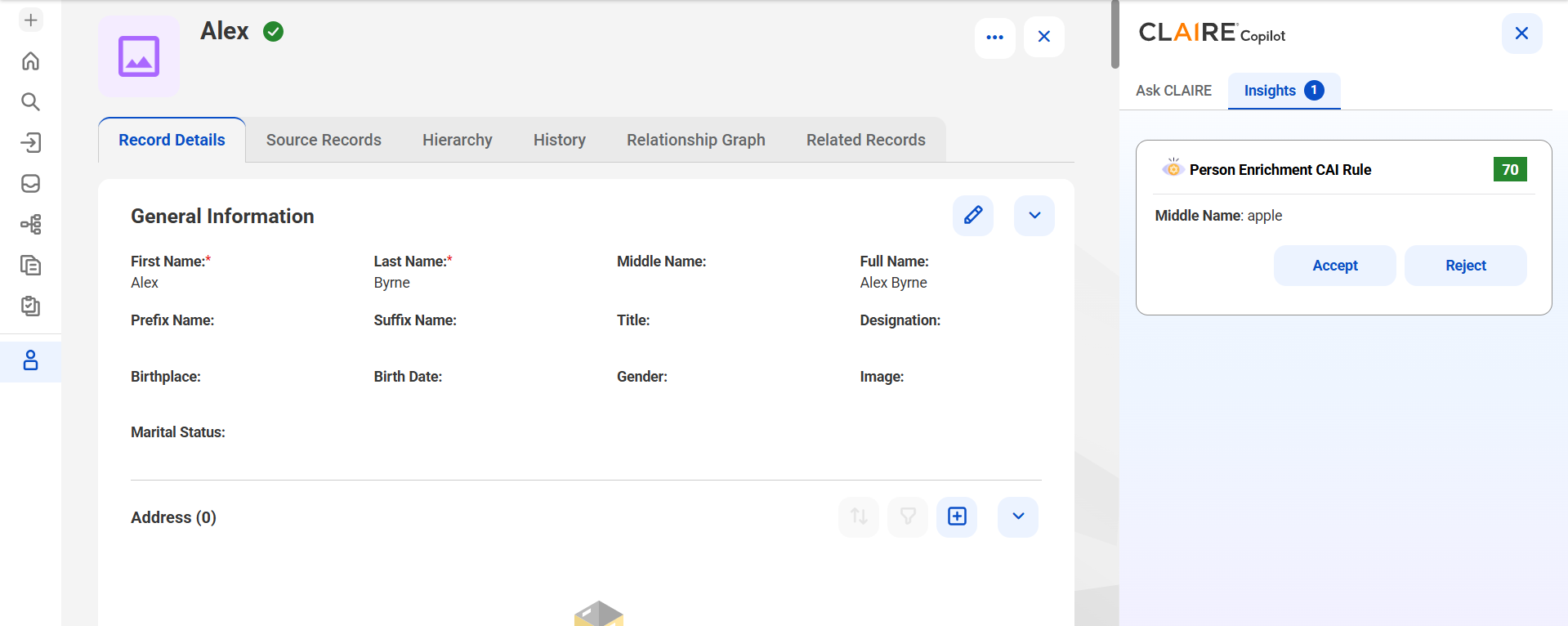Select the person icon in sidebar
The width and height of the screenshot is (1568, 626).
click(30, 360)
